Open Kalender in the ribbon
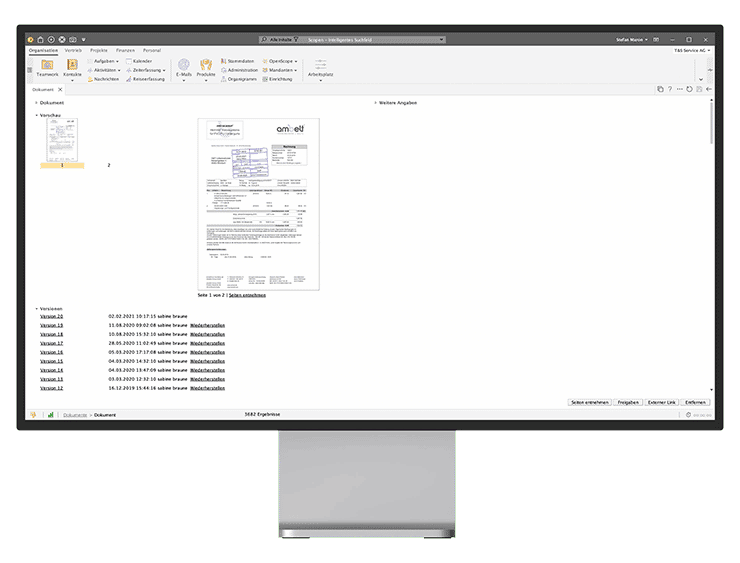The height and width of the screenshot is (563, 740). pos(139,61)
